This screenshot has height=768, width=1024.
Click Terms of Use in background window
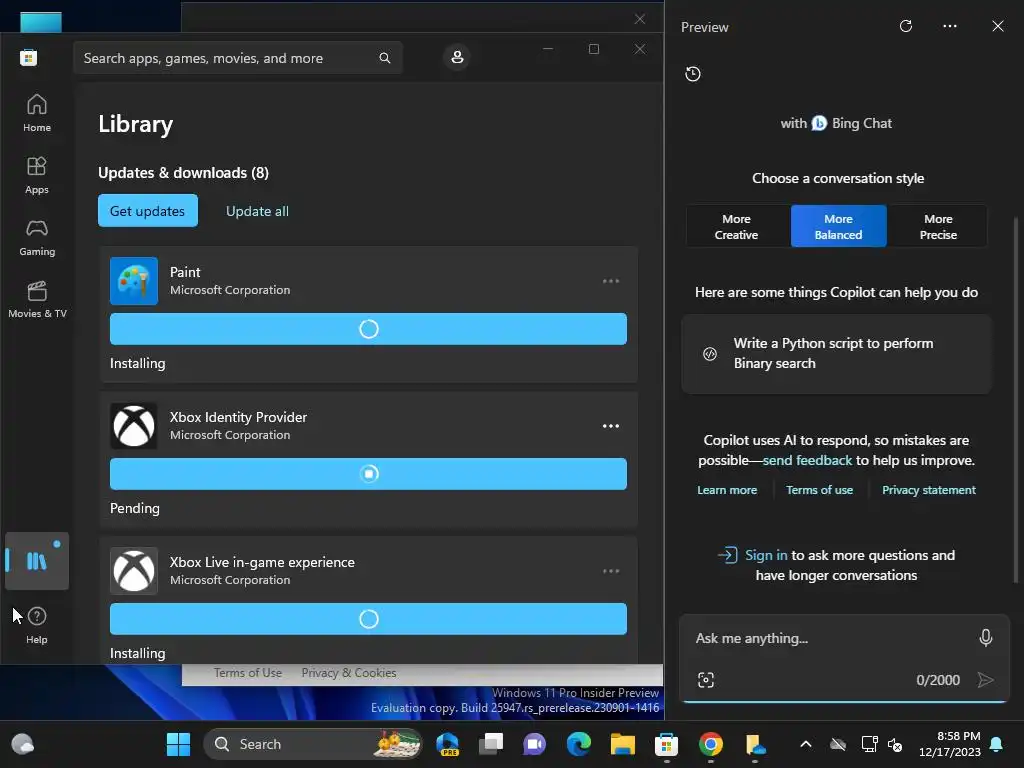coord(248,673)
